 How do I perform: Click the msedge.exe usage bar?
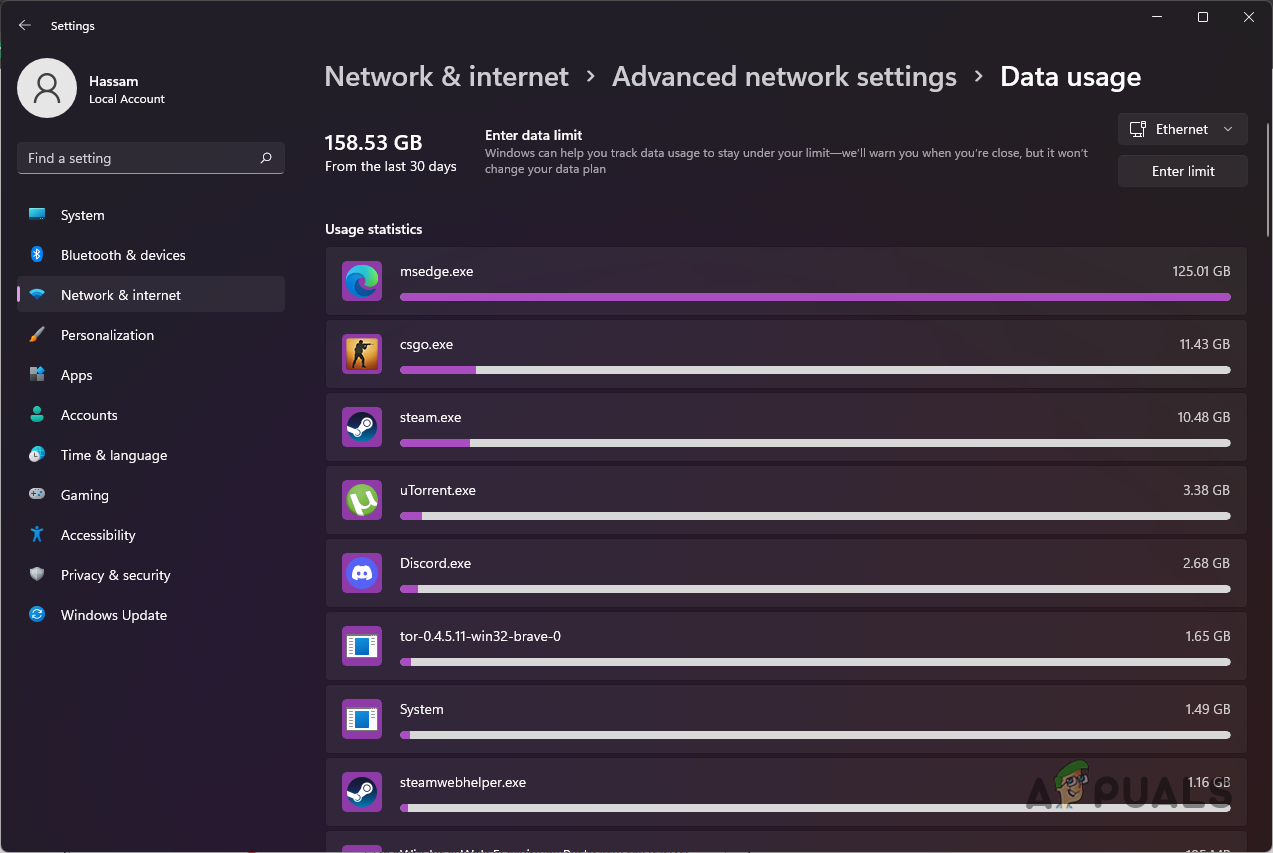(x=814, y=297)
